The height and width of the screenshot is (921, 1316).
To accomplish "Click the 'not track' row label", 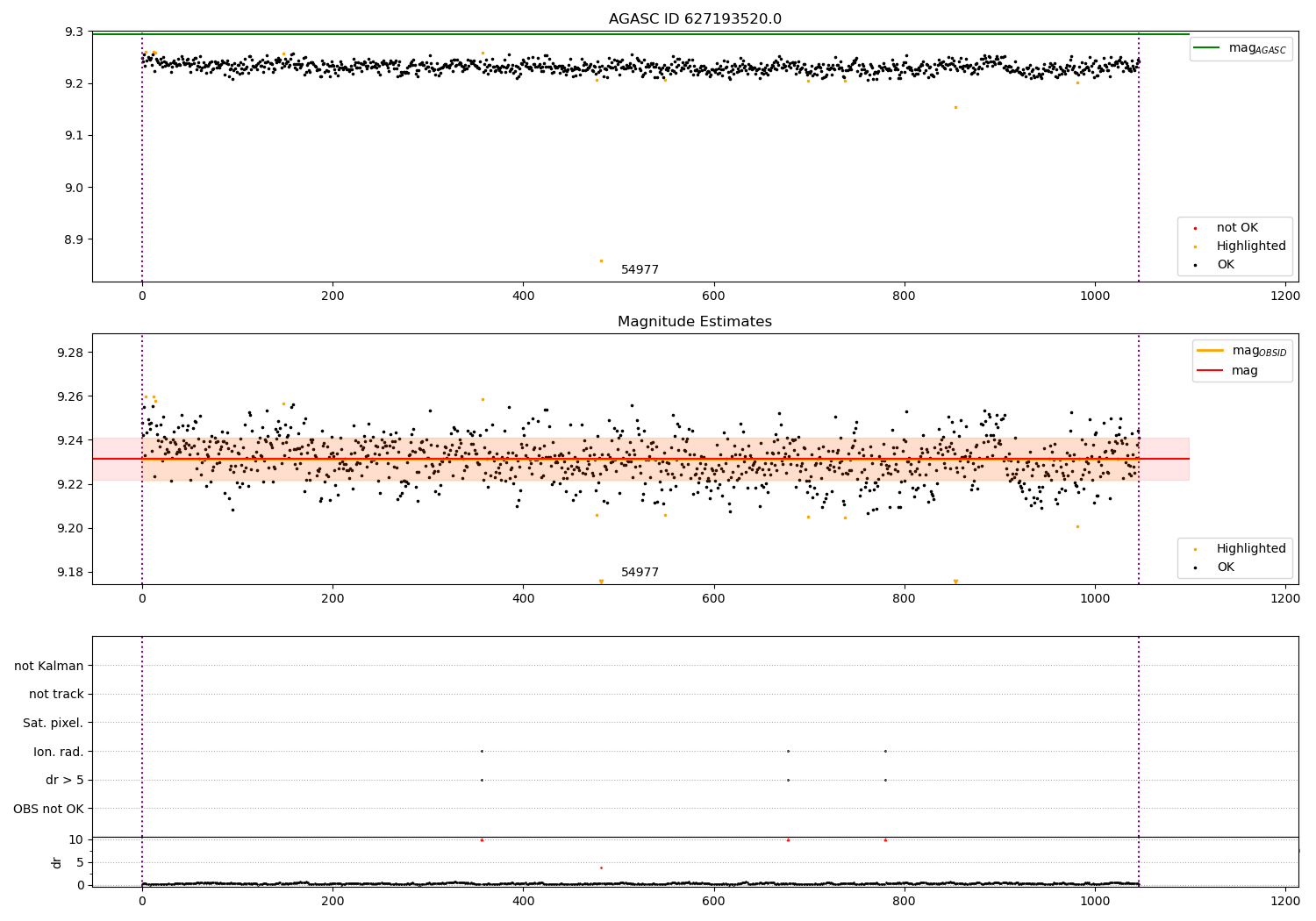I will coord(56,694).
